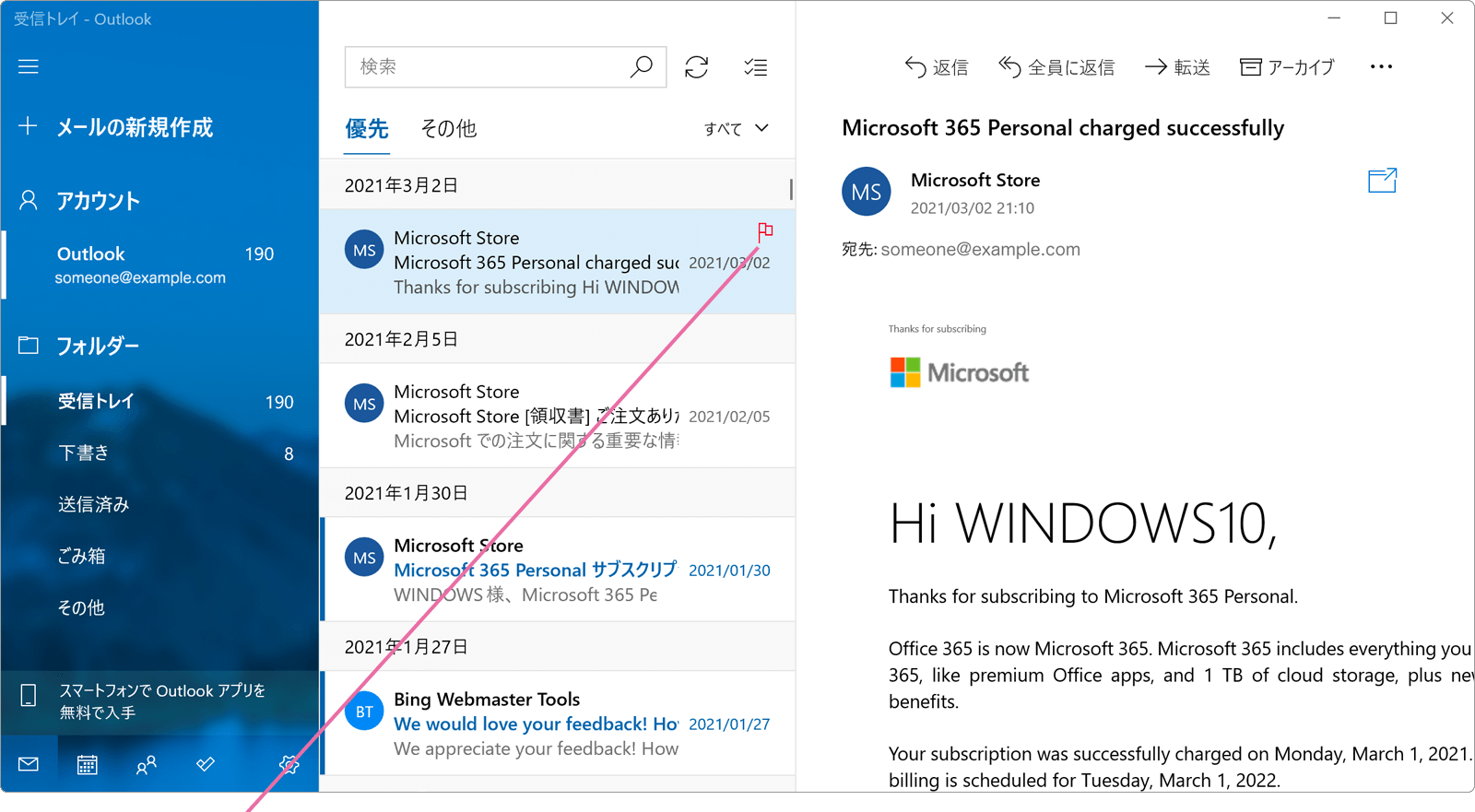This screenshot has height=812, width=1475.
Task: Open We would love your feedback email
Action: point(558,724)
